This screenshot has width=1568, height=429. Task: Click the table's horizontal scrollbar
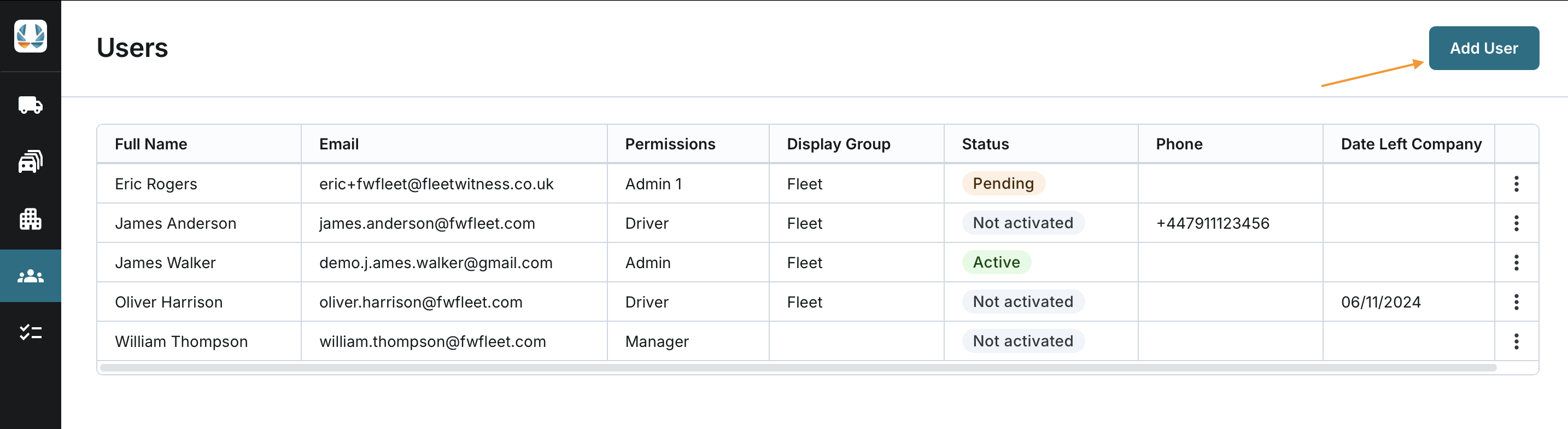[797, 368]
